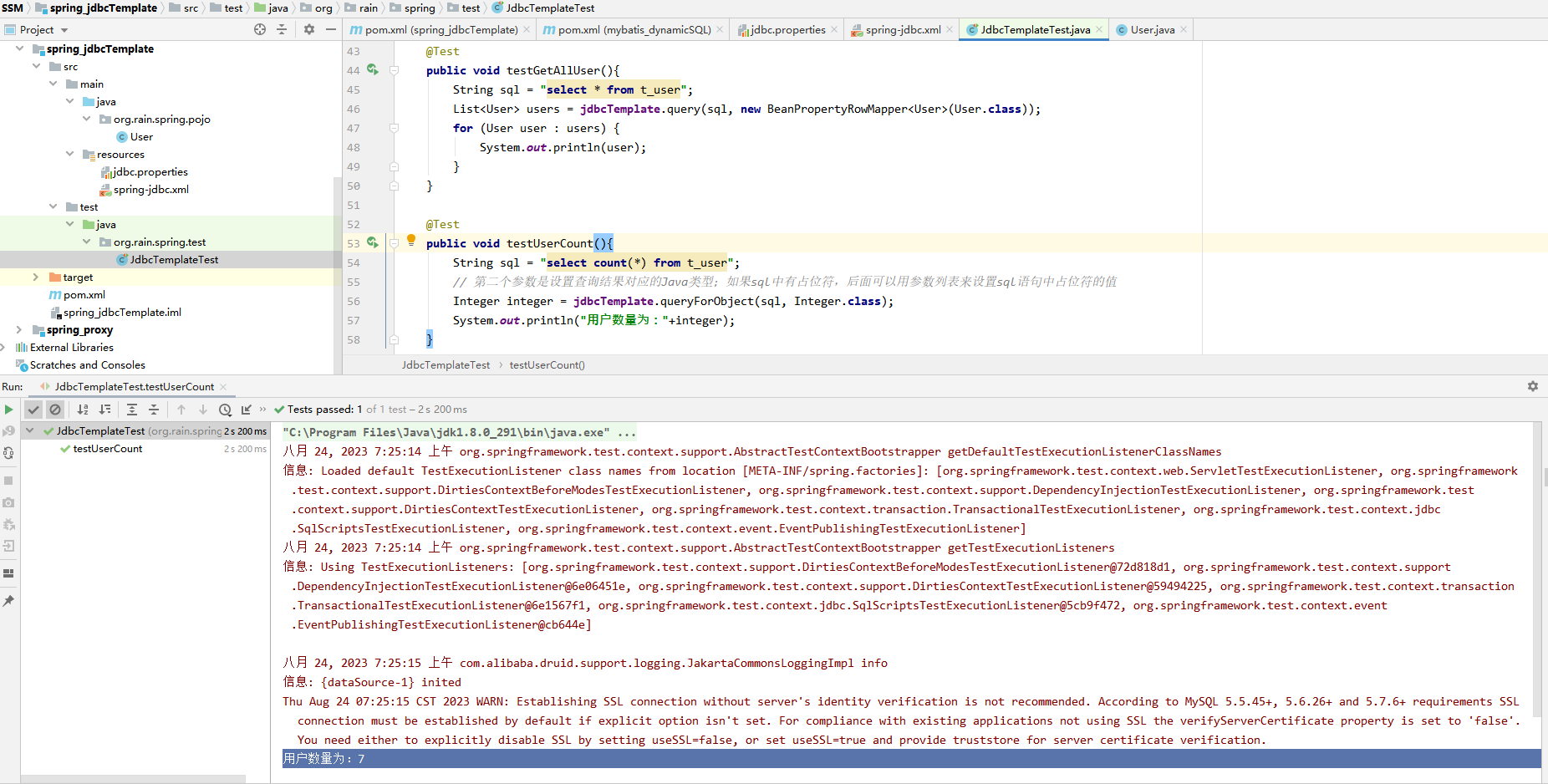The image size is (1548, 784).
Task: Open spring-jdbc.xml in Project tree
Action: 150,189
